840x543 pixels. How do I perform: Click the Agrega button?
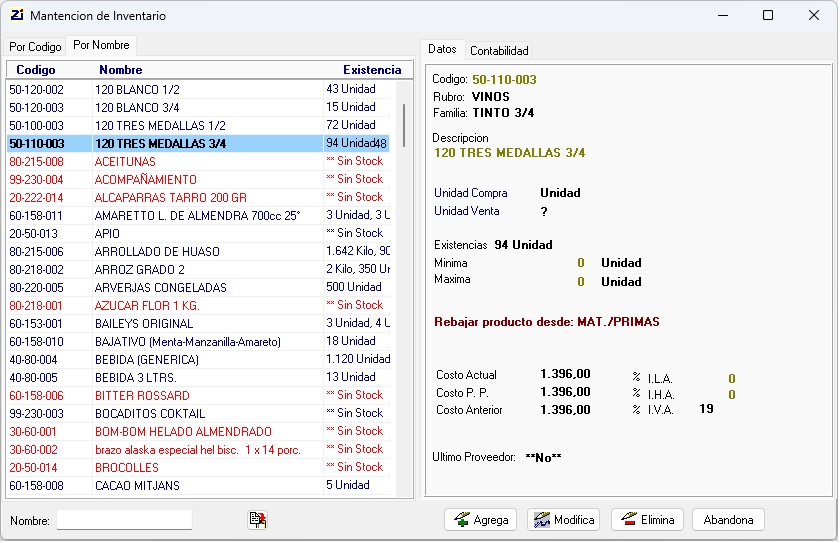pos(481,520)
